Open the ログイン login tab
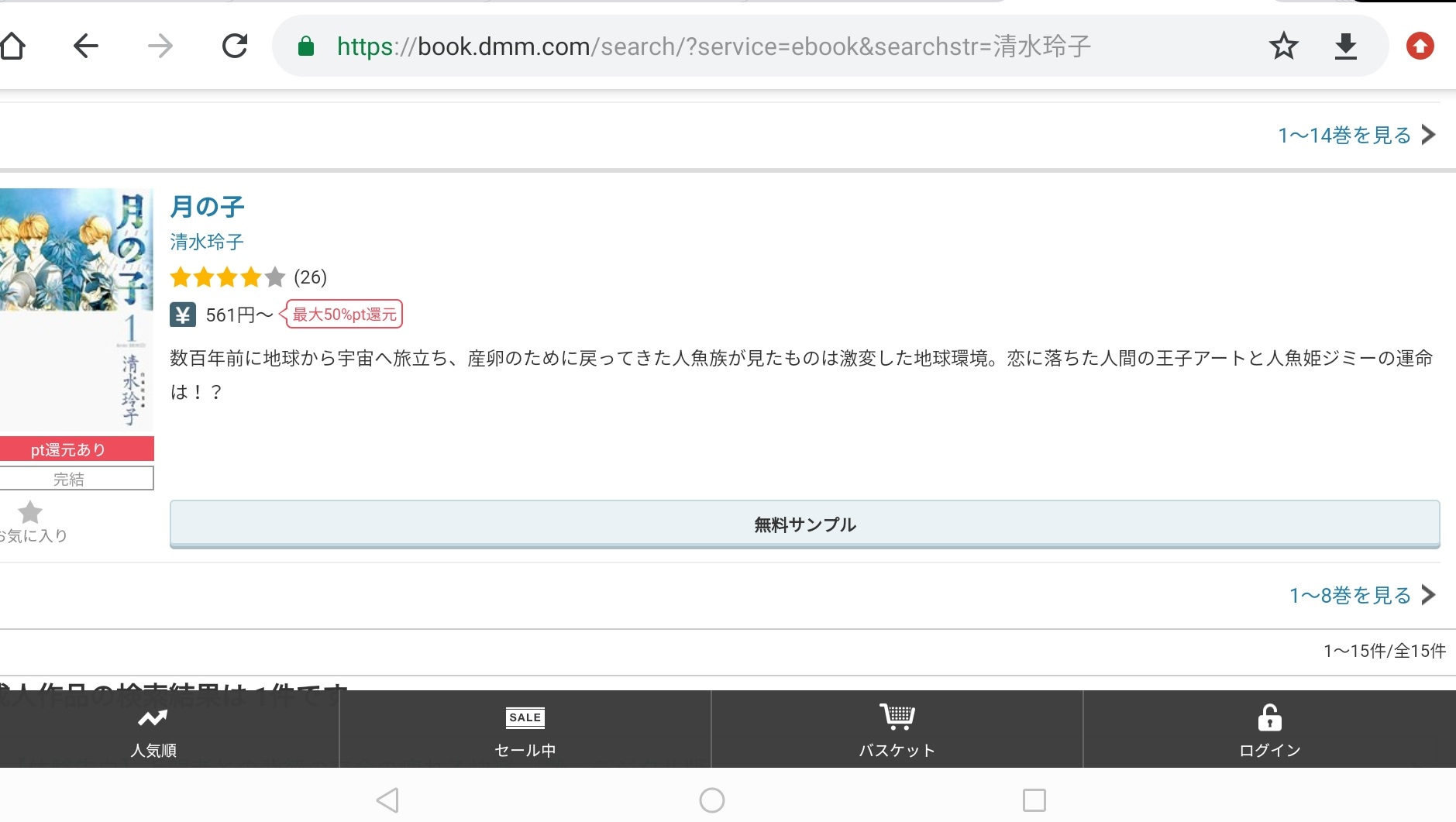The image size is (1456, 822). pos(1269,729)
